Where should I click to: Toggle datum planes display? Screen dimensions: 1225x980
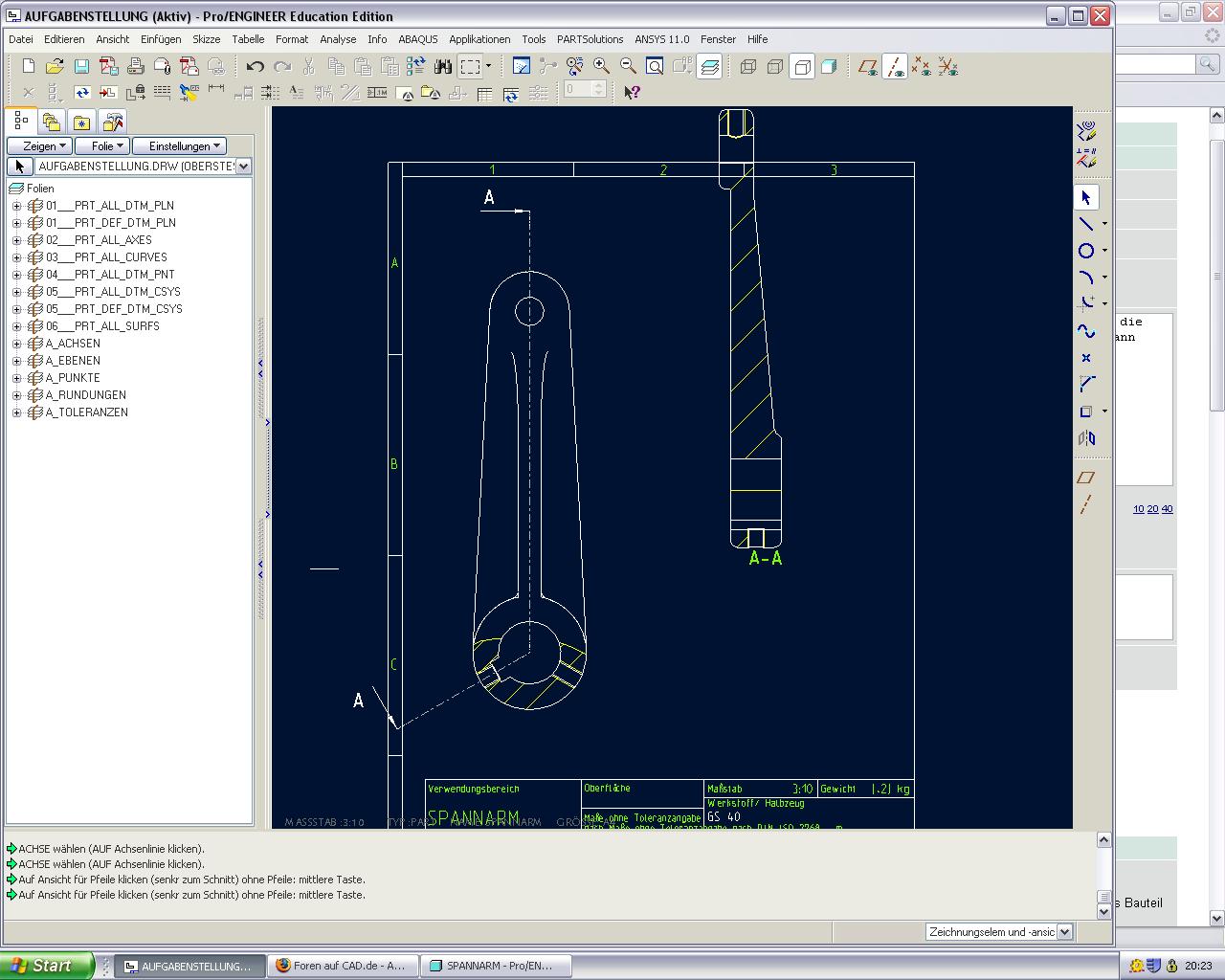(868, 66)
